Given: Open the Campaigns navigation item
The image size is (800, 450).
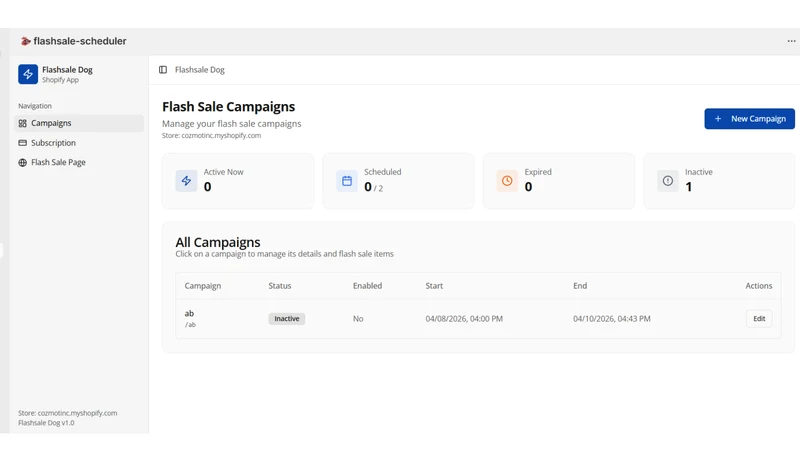Looking at the screenshot, I should (79, 123).
